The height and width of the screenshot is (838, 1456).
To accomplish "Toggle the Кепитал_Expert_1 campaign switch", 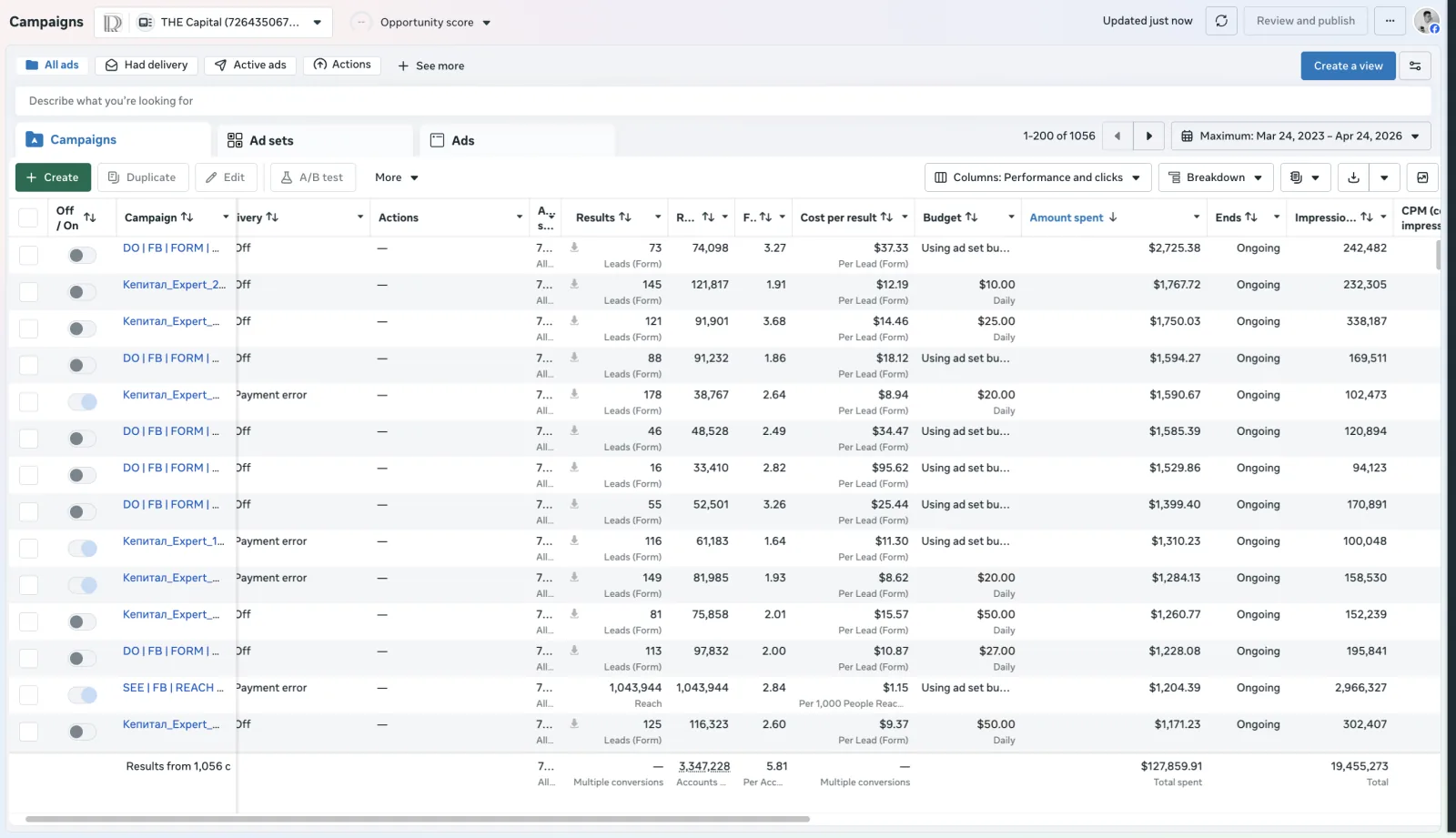I will point(82,549).
